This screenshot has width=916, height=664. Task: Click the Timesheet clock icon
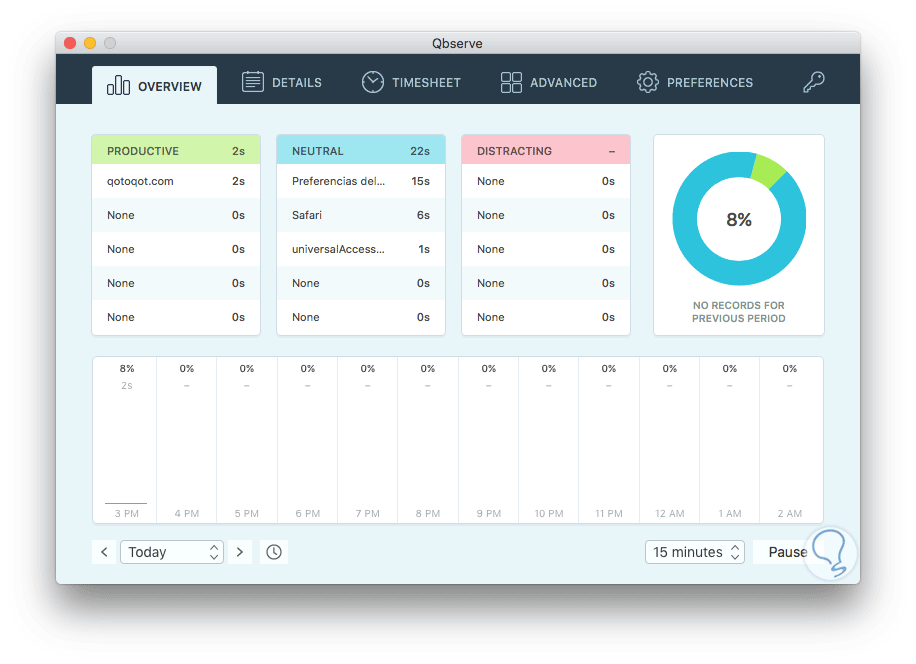tap(372, 82)
